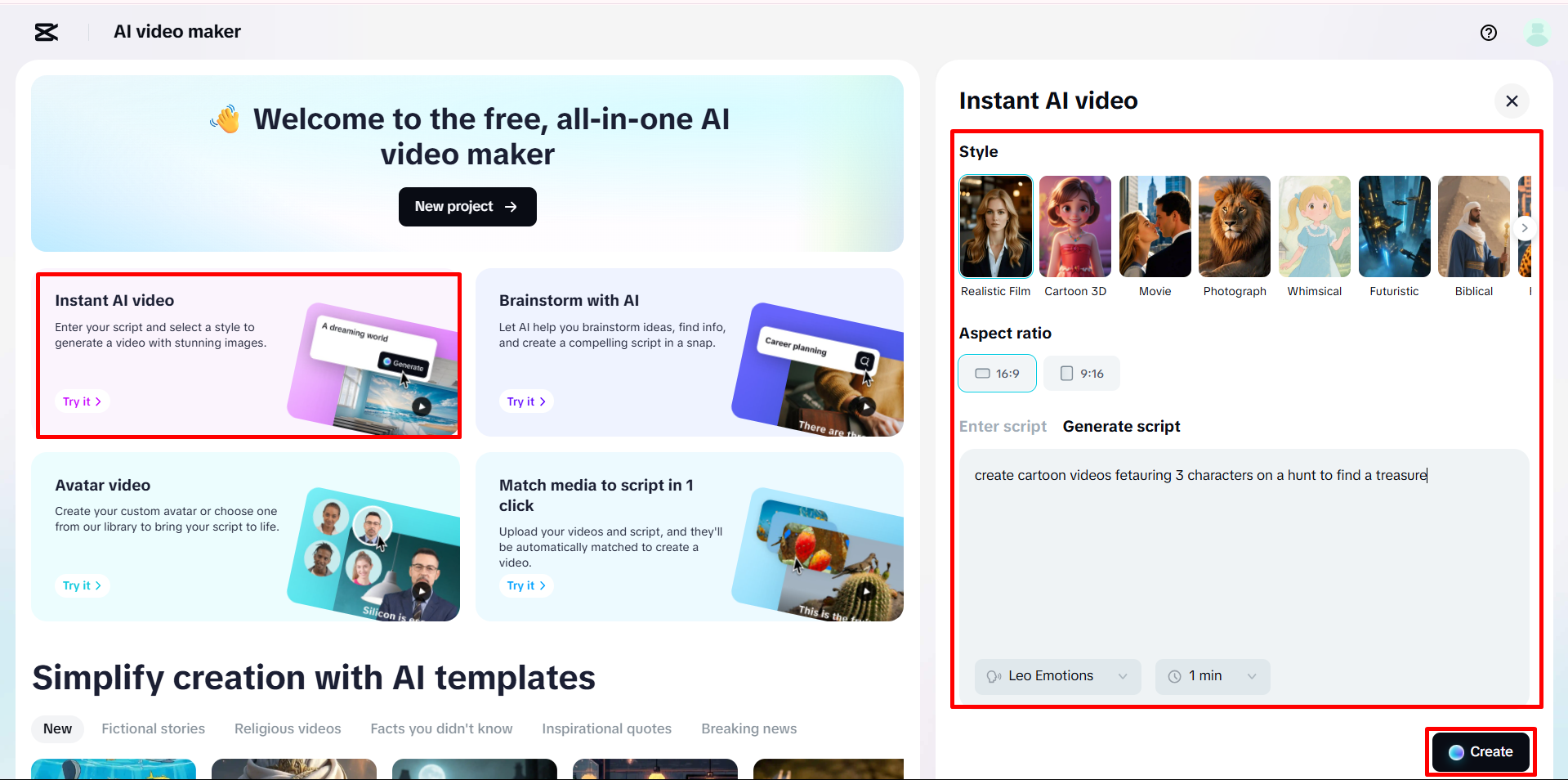
Task: Open the Match media to script heading
Action: (x=596, y=495)
